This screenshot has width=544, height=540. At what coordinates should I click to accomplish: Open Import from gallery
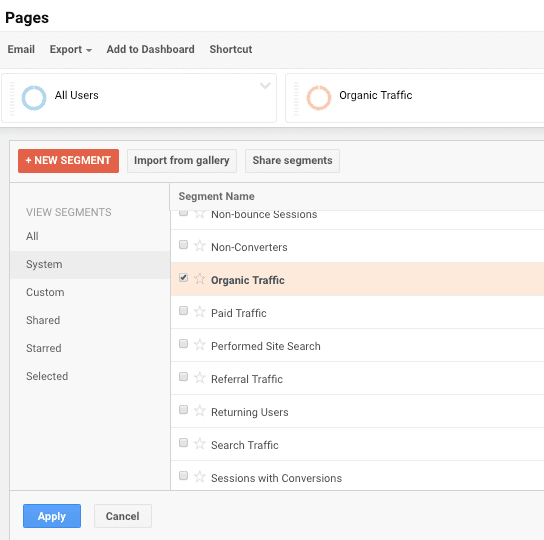[182, 161]
